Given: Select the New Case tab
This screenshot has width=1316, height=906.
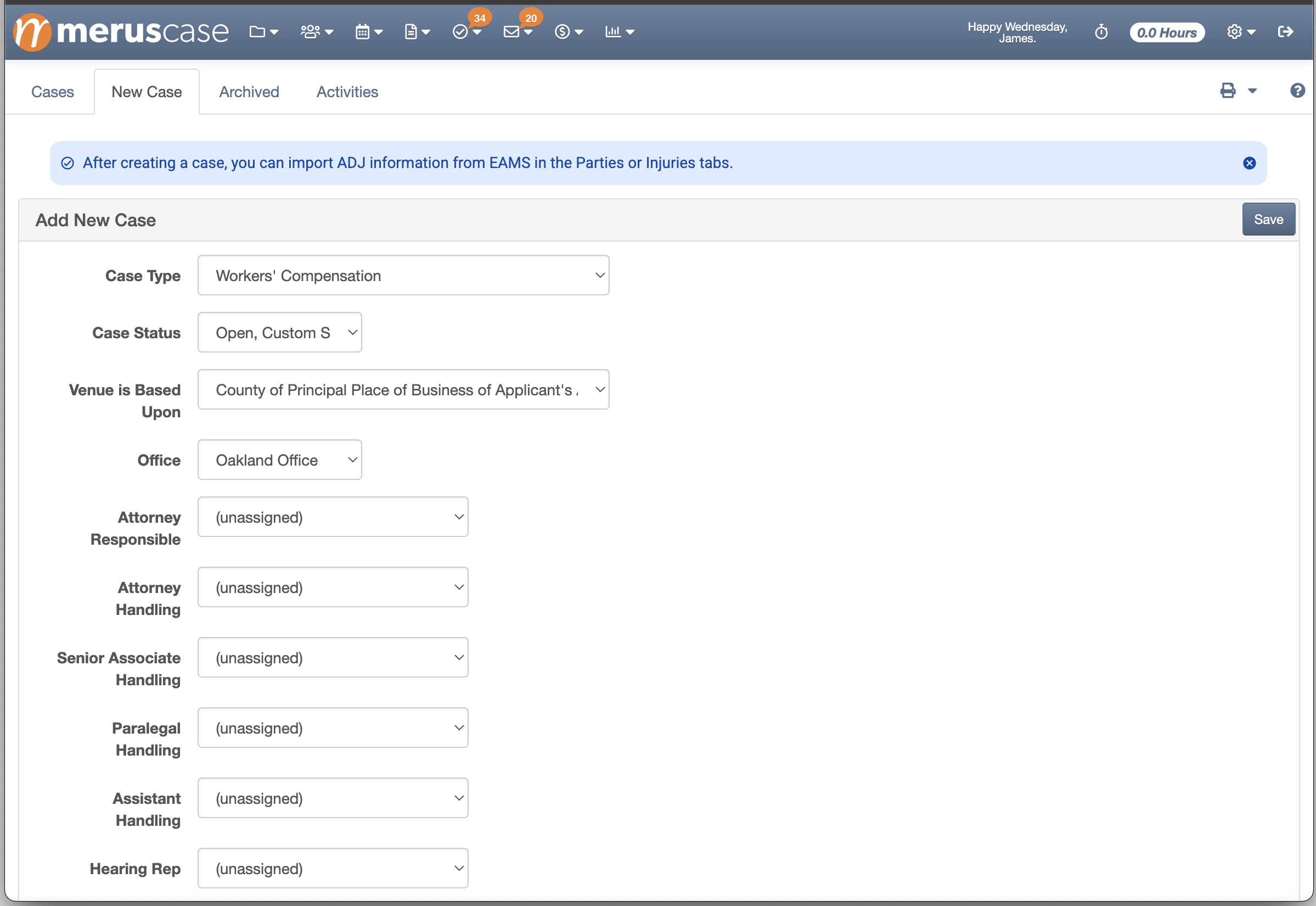Looking at the screenshot, I should 147,92.
